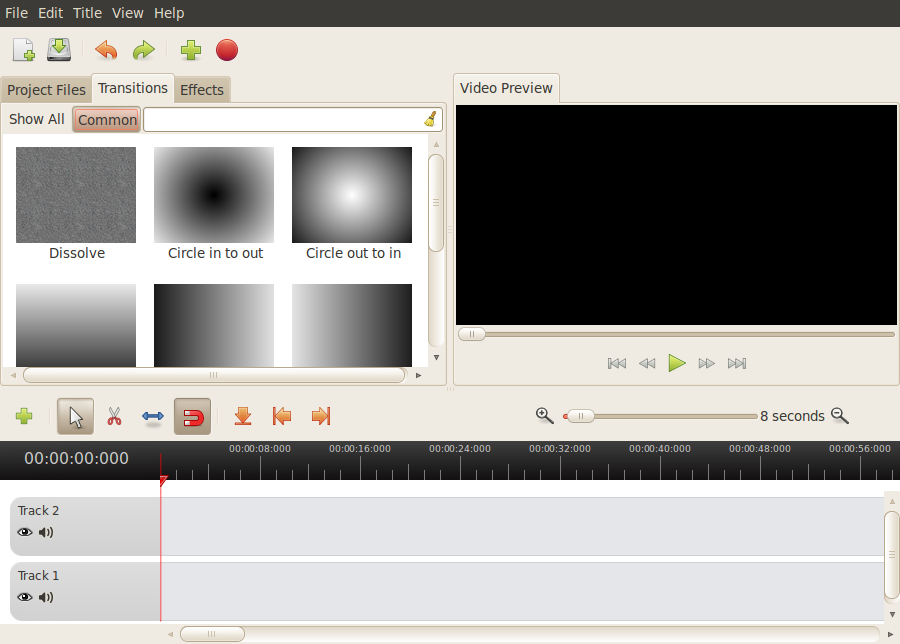Click Show All transitions filter
Screen dimensions: 900x644
pos(36,119)
